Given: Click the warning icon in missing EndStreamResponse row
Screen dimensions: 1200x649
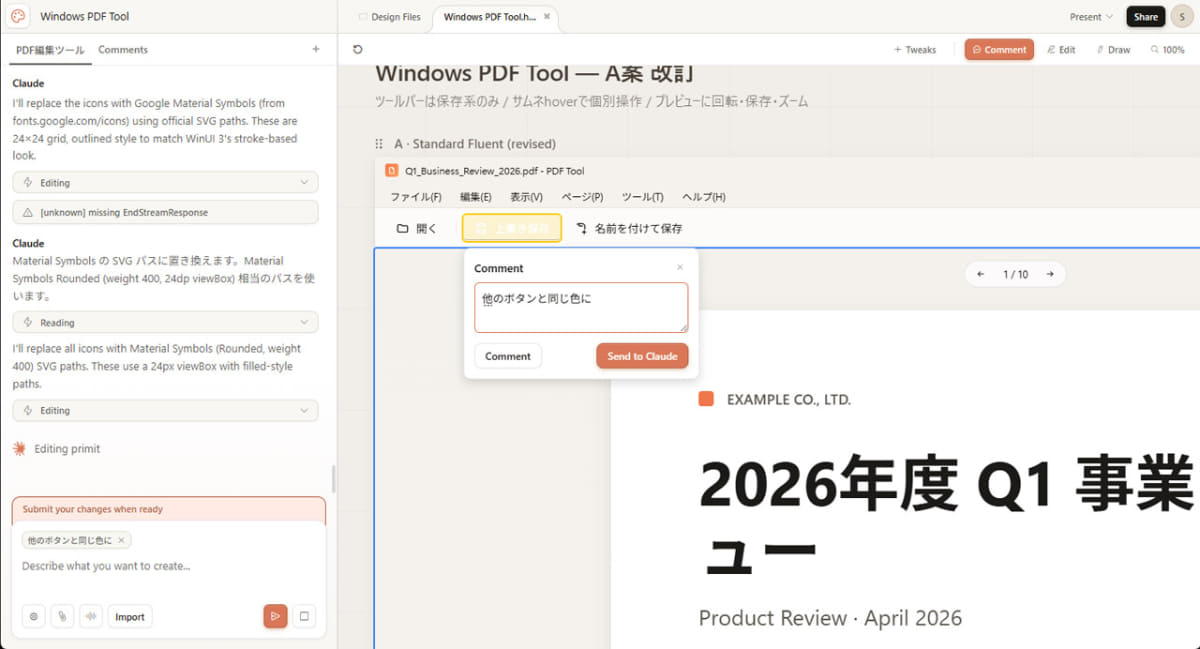Looking at the screenshot, I should [x=27, y=213].
